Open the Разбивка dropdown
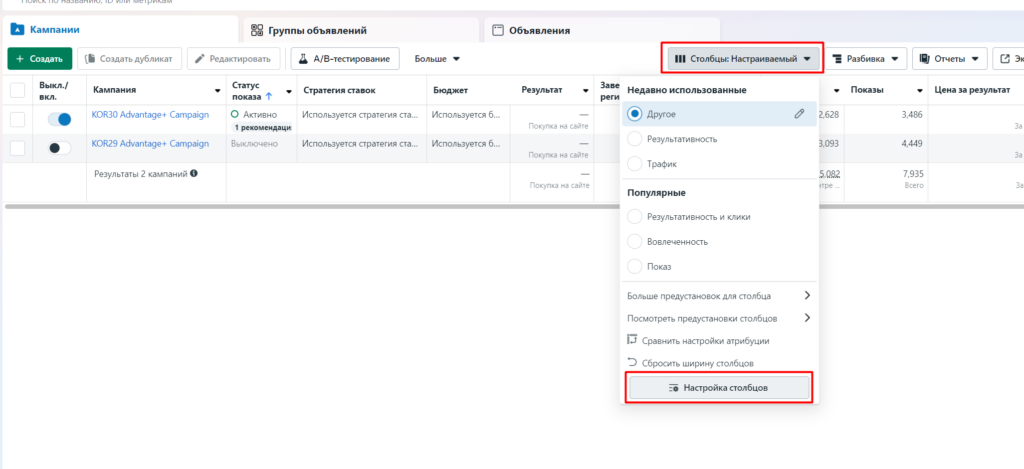1024x469 pixels. 865,59
